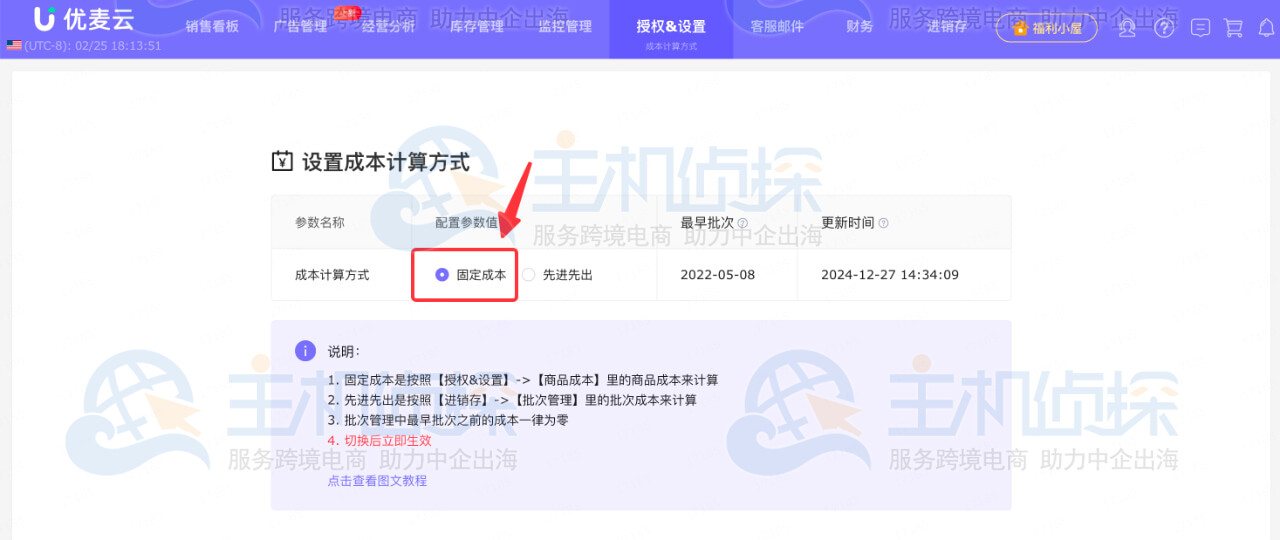Viewport: 1280px width, 540px height.
Task: Open the 客服邮件 menu
Action: (x=777, y=27)
